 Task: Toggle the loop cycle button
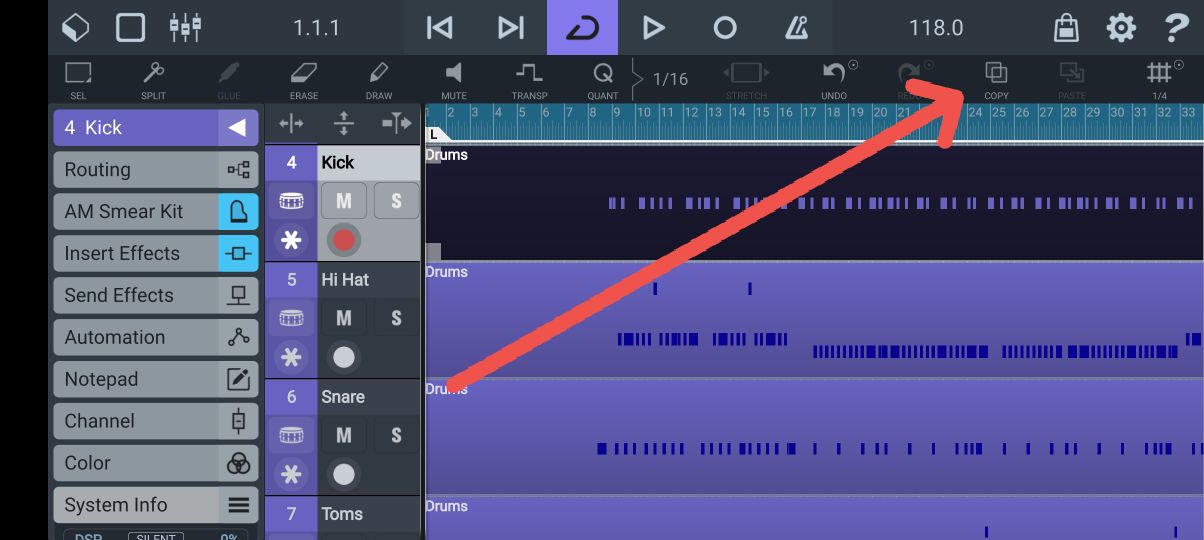click(582, 27)
